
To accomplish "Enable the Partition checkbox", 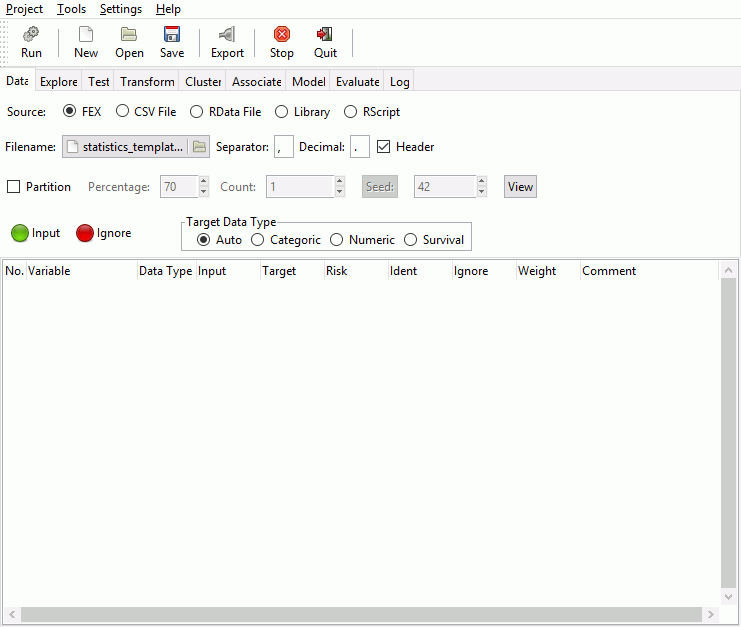I will (13, 187).
